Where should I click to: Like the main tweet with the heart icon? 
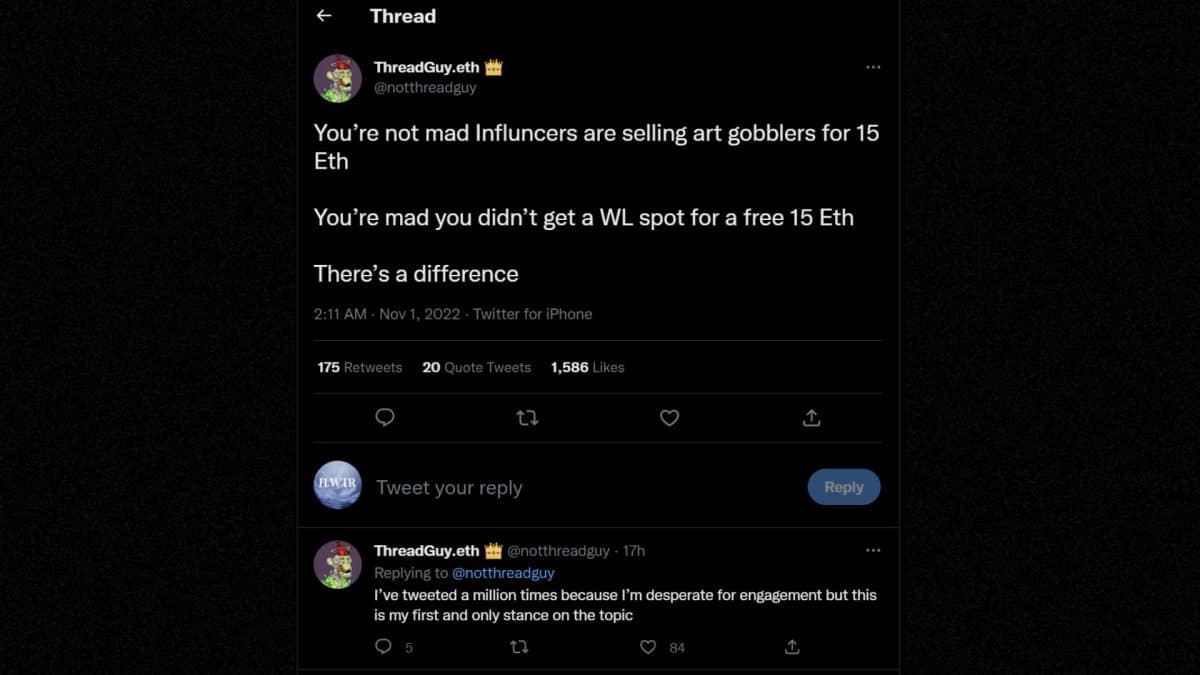(669, 418)
